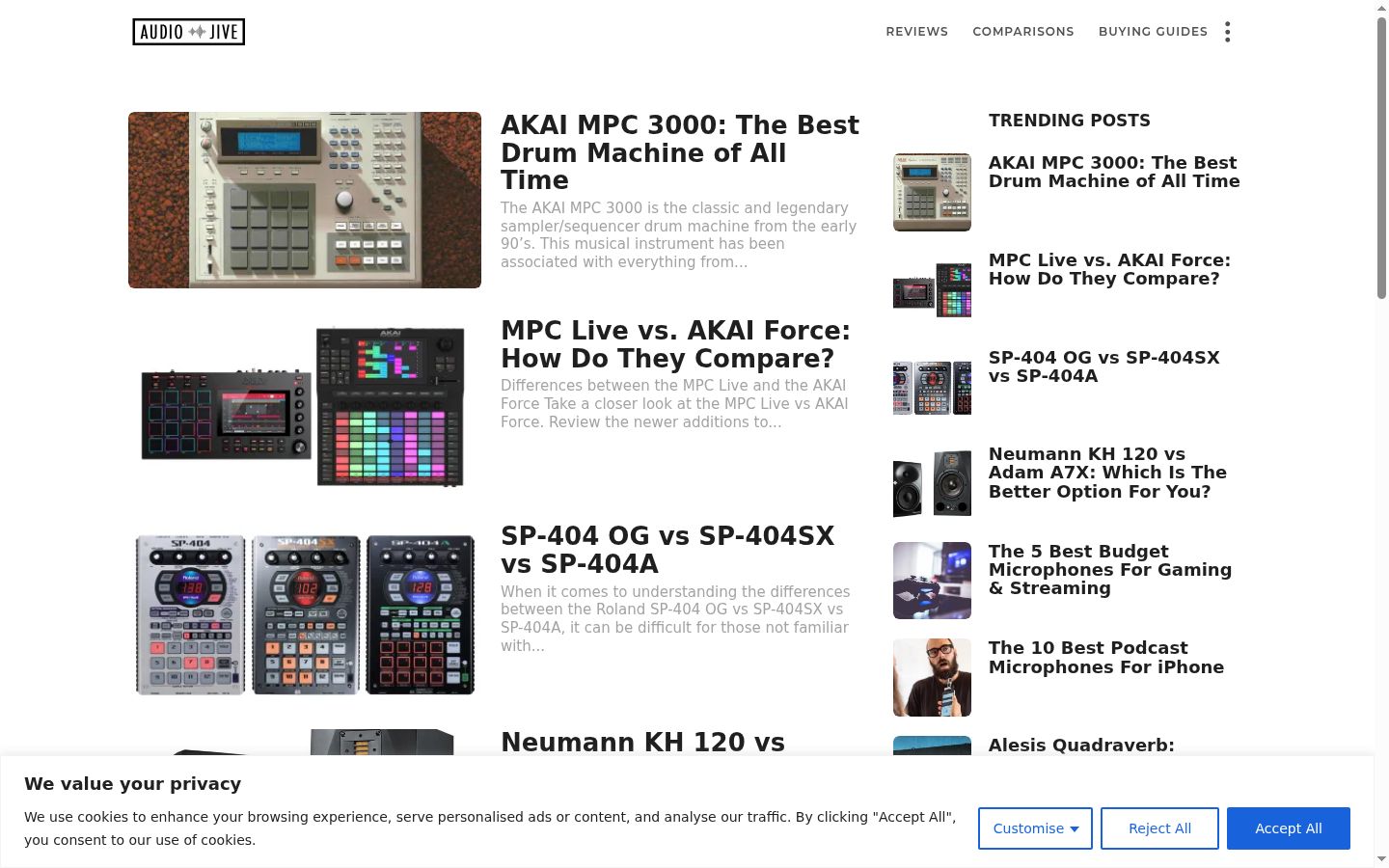This screenshot has height=868, width=1389.
Task: Open trending thumbnail for Neumann KH 120 vs Adam A7X
Action: [x=932, y=483]
